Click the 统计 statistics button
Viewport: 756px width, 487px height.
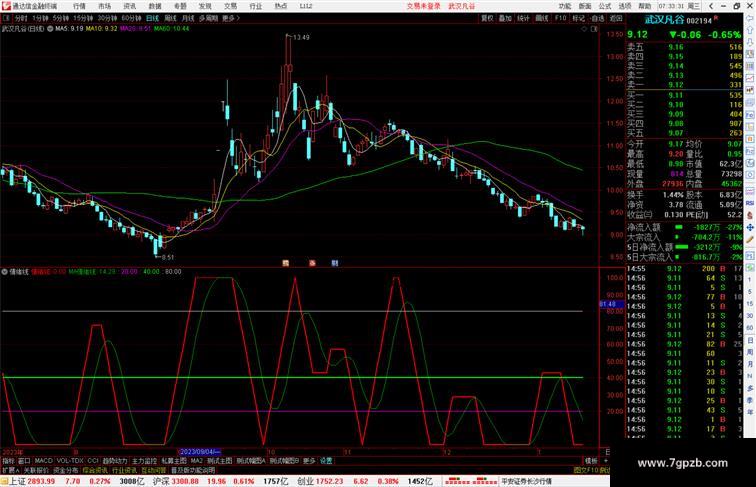pos(523,18)
